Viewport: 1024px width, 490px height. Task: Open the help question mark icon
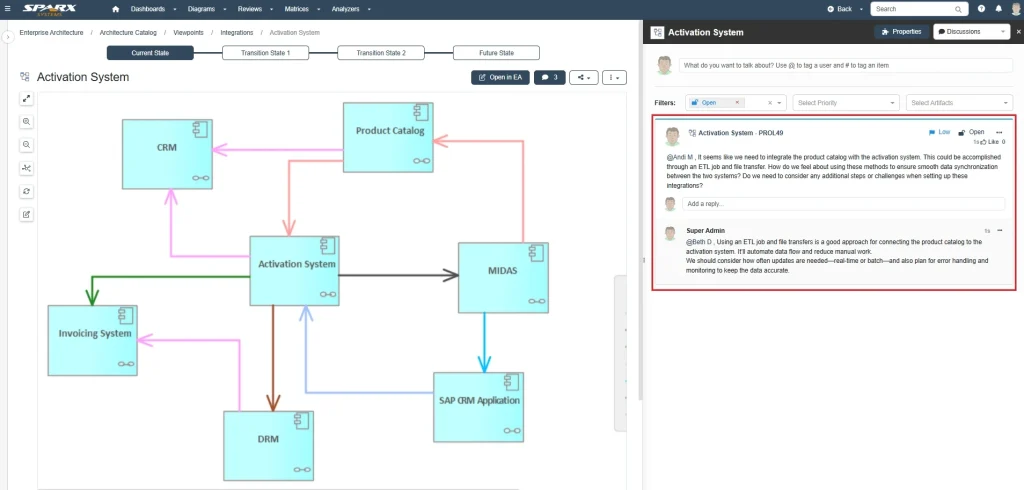tap(982, 9)
